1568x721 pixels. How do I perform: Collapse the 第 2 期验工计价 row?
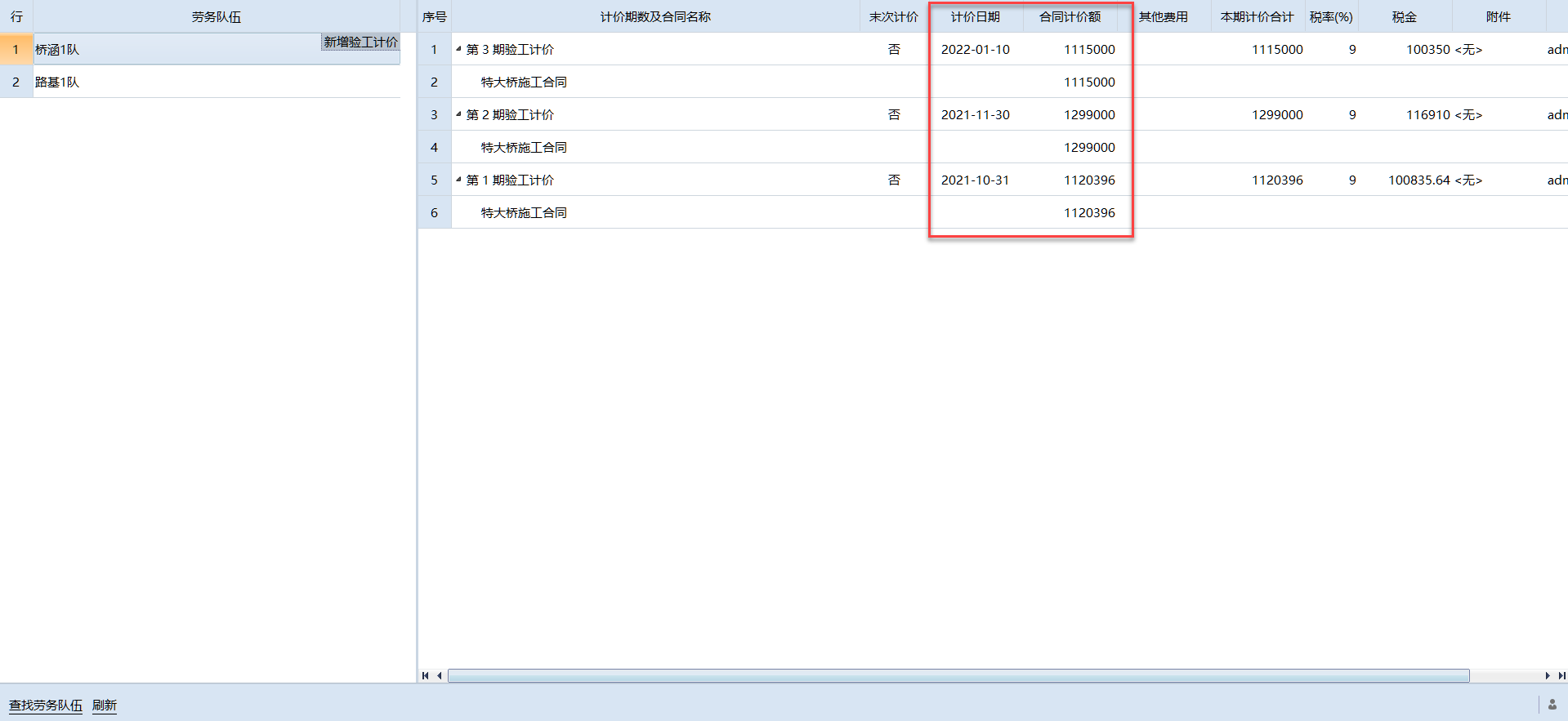(x=458, y=114)
